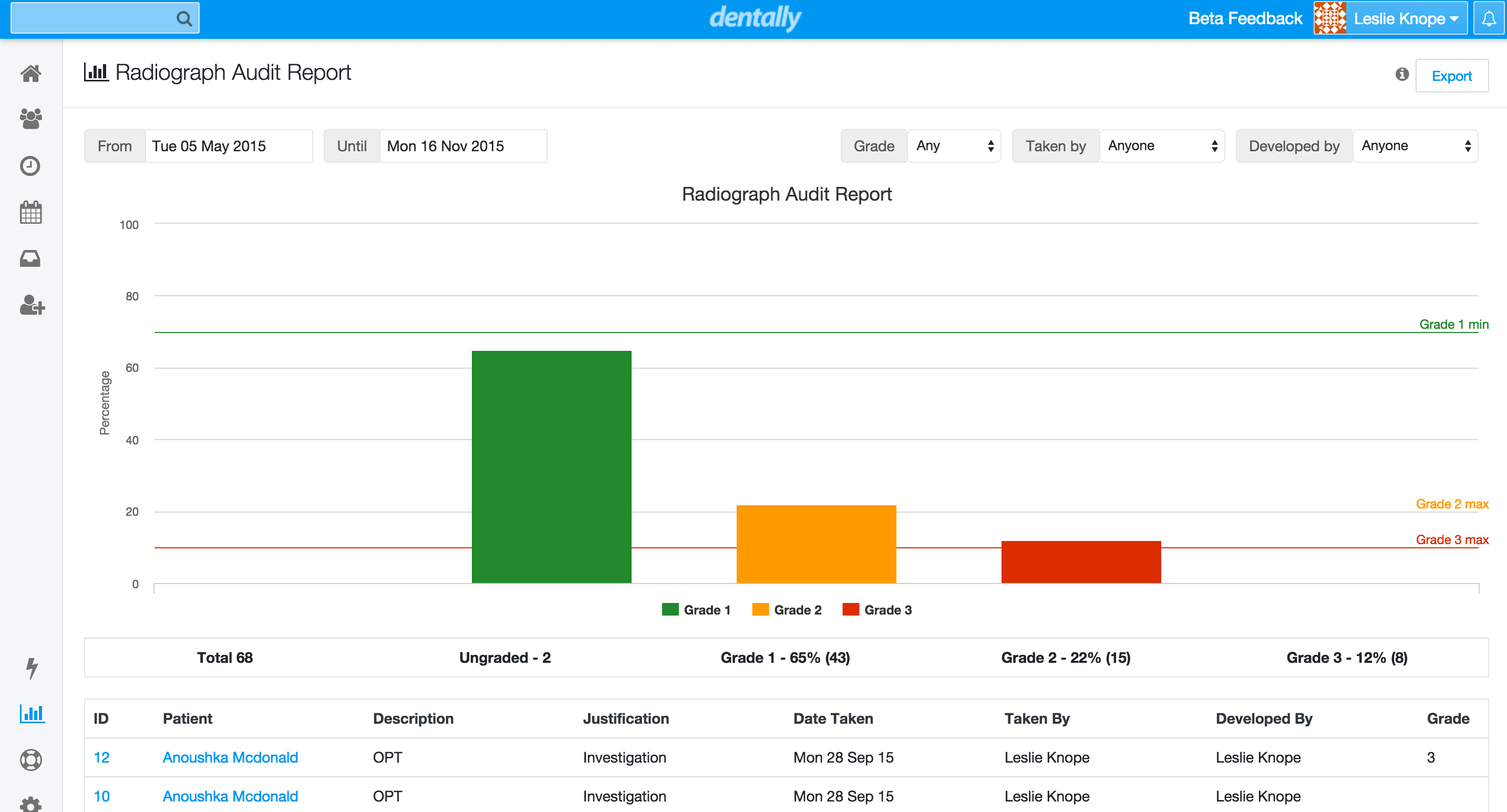Click the add new patient icon
The height and width of the screenshot is (812, 1507).
tap(30, 305)
